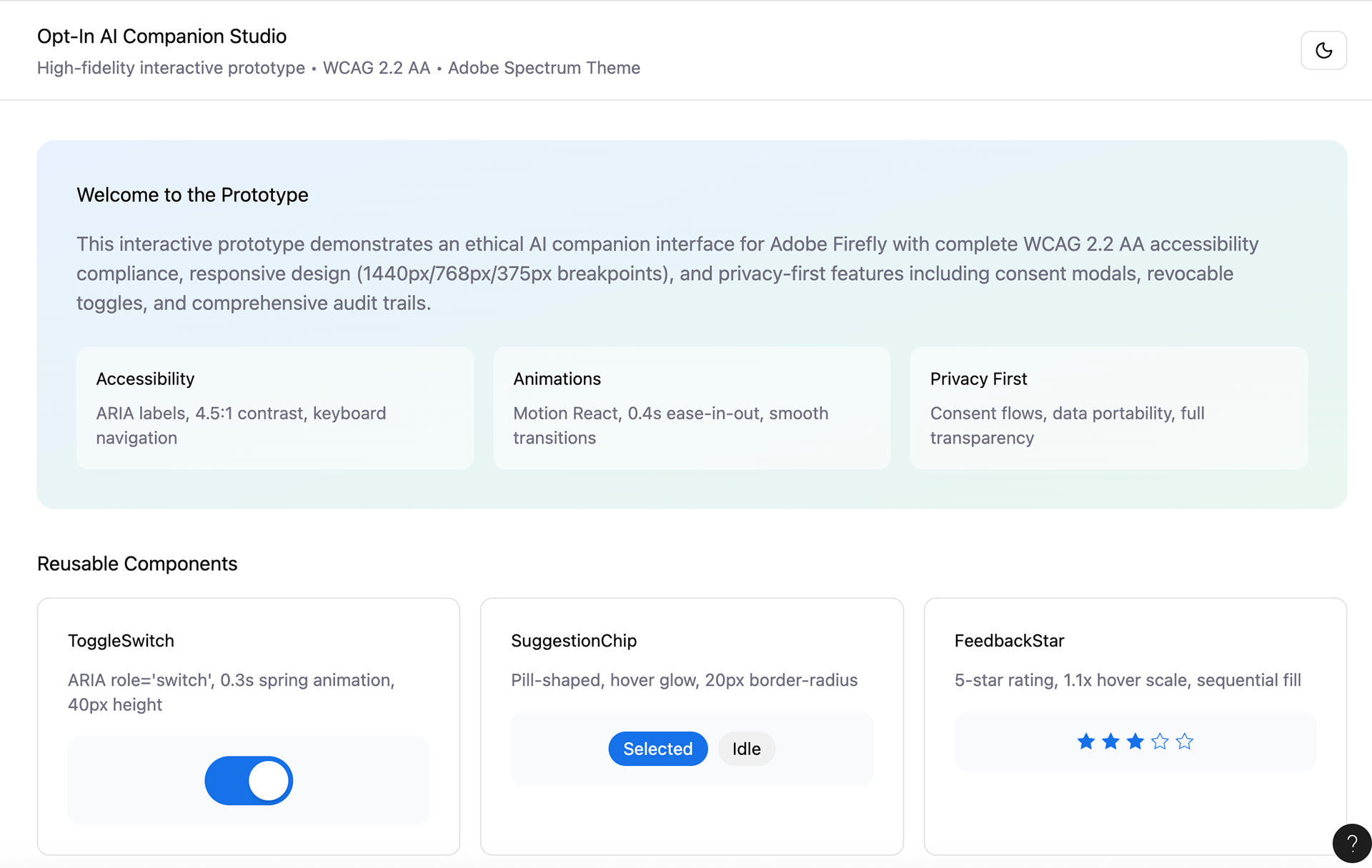Open help via question mark button
The image size is (1372, 868).
click(1352, 844)
